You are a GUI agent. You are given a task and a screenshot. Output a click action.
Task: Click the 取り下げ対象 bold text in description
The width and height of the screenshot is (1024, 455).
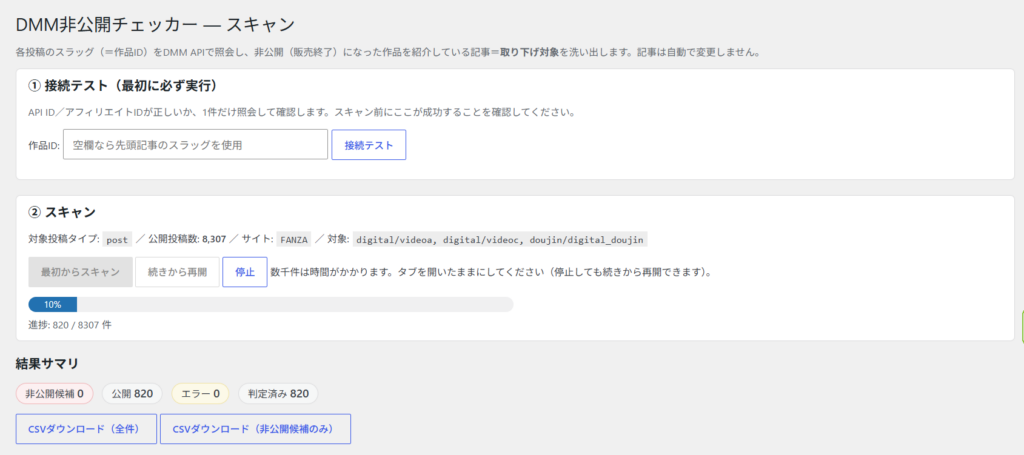[x=530, y=53]
